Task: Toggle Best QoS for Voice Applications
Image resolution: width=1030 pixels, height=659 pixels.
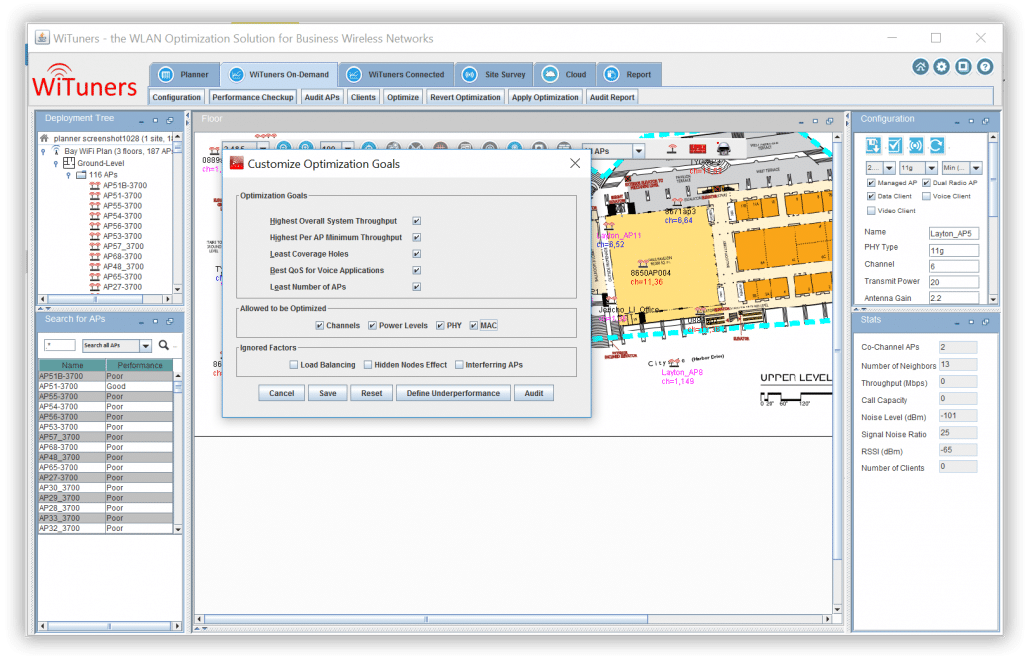Action: tap(416, 270)
